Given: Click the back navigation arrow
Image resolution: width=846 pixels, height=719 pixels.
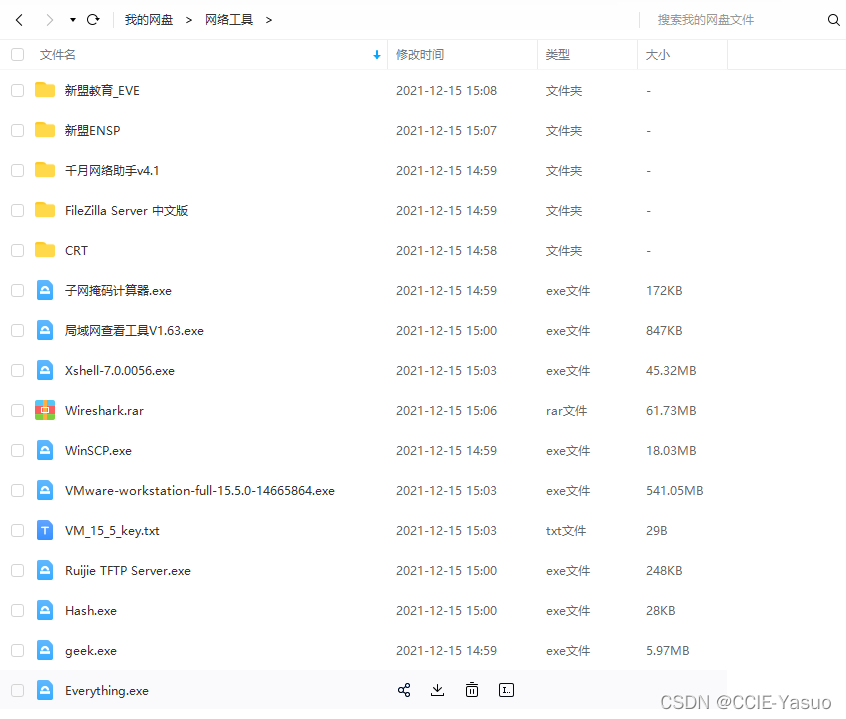Looking at the screenshot, I should 18,18.
